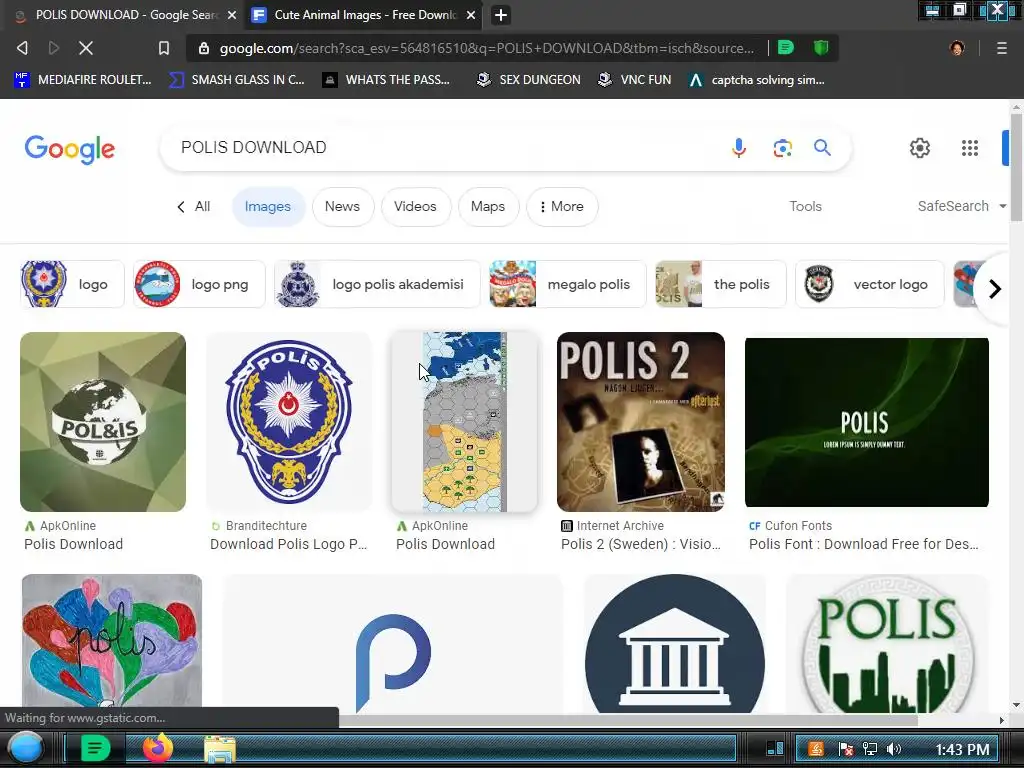The width and height of the screenshot is (1024, 768).
Task: Open the MEDIAFIRE ROULET... bookmark
Action: [x=83, y=80]
